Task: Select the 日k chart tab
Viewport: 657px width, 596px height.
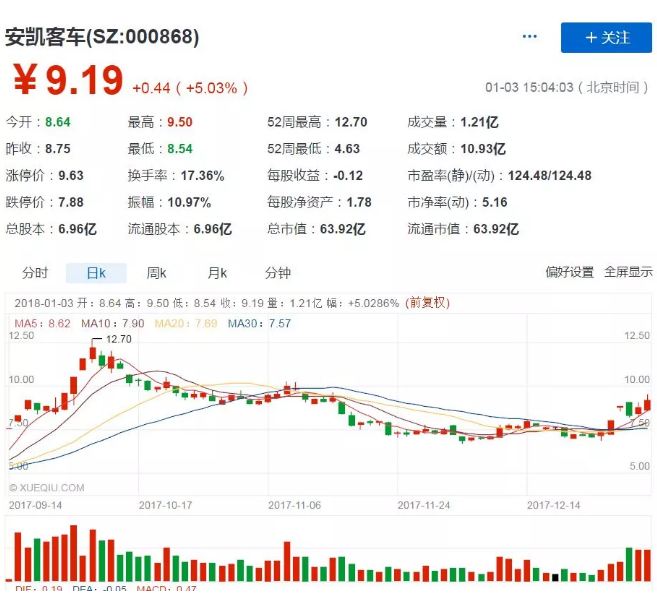Action: 96,273
